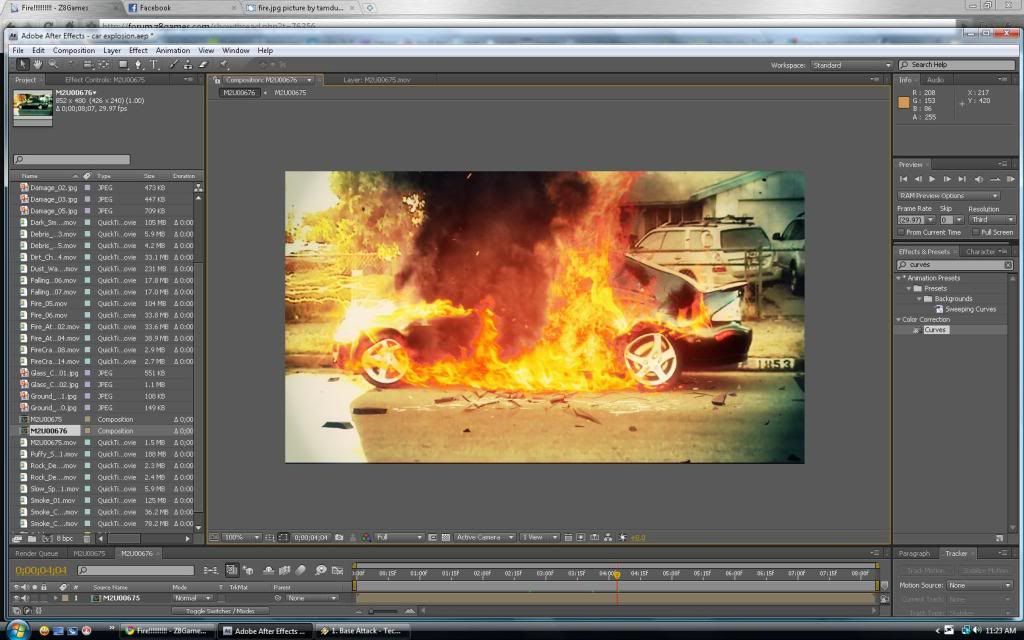Apply the Curves effect preset

[x=935, y=329]
